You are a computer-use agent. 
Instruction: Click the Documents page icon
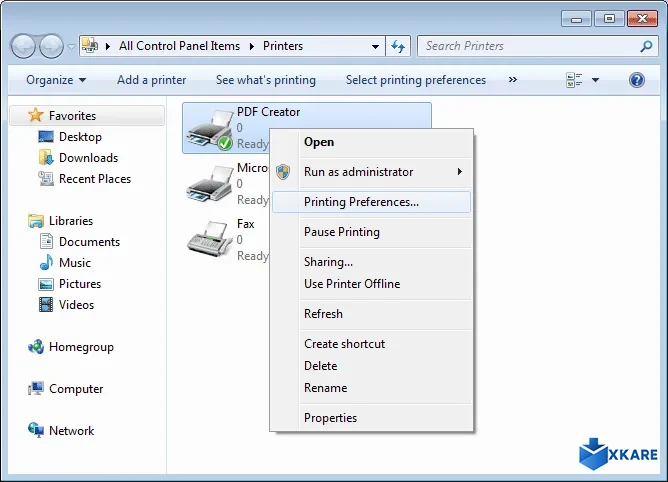[x=46, y=241]
